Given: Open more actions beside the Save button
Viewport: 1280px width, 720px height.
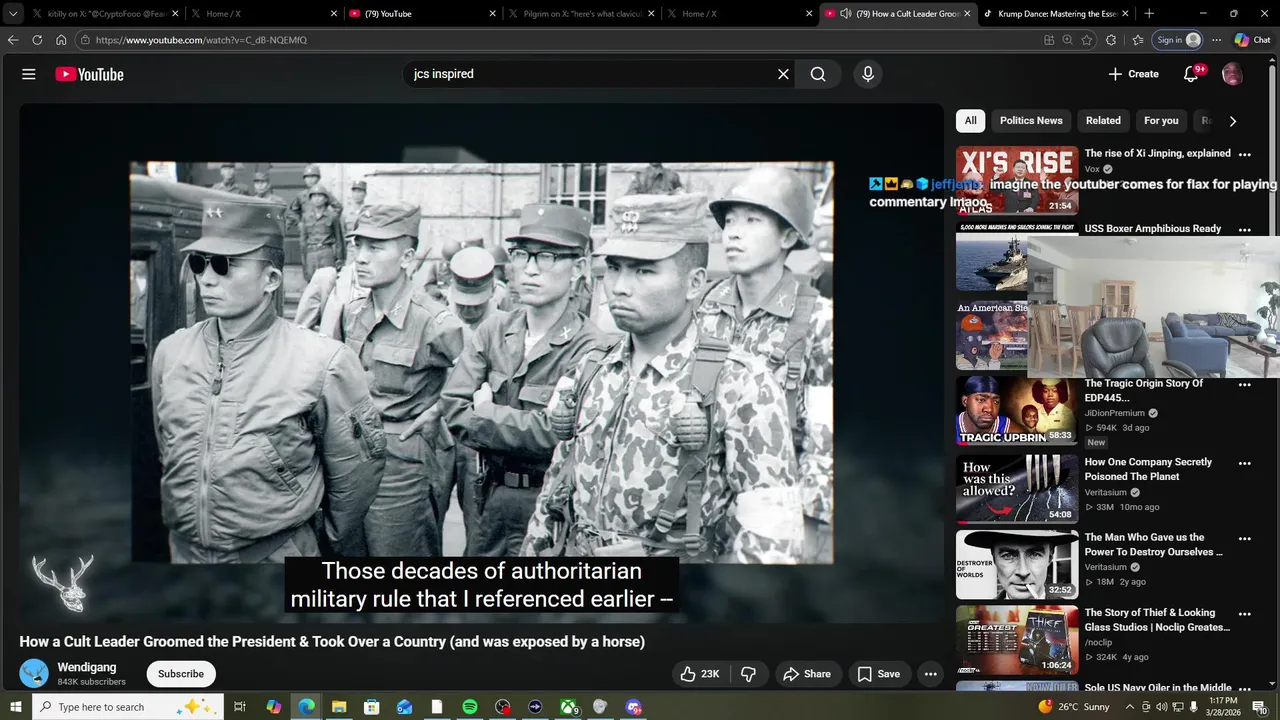Looking at the screenshot, I should 930,674.
